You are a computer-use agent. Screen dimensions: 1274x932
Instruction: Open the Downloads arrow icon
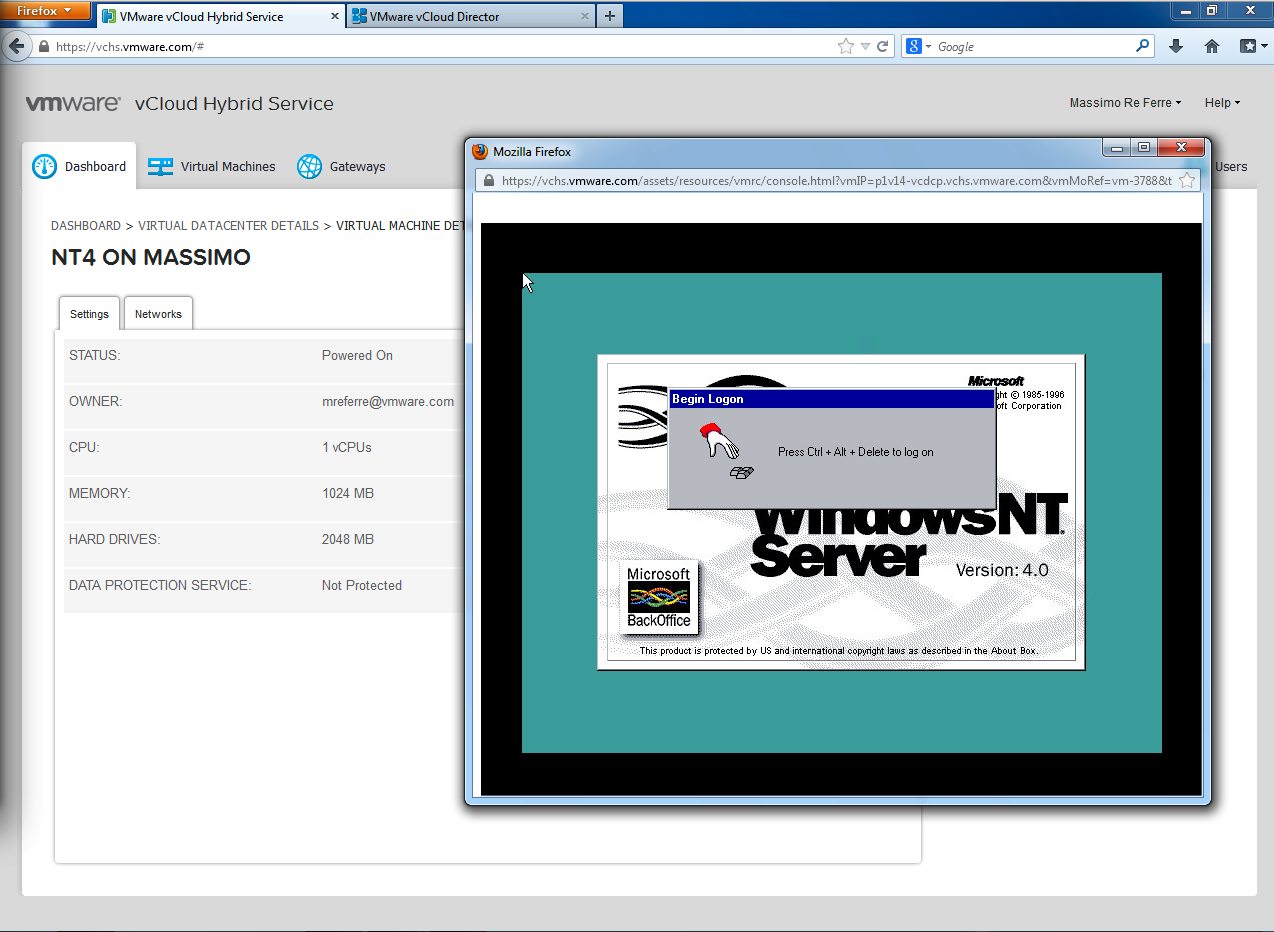coord(1176,46)
